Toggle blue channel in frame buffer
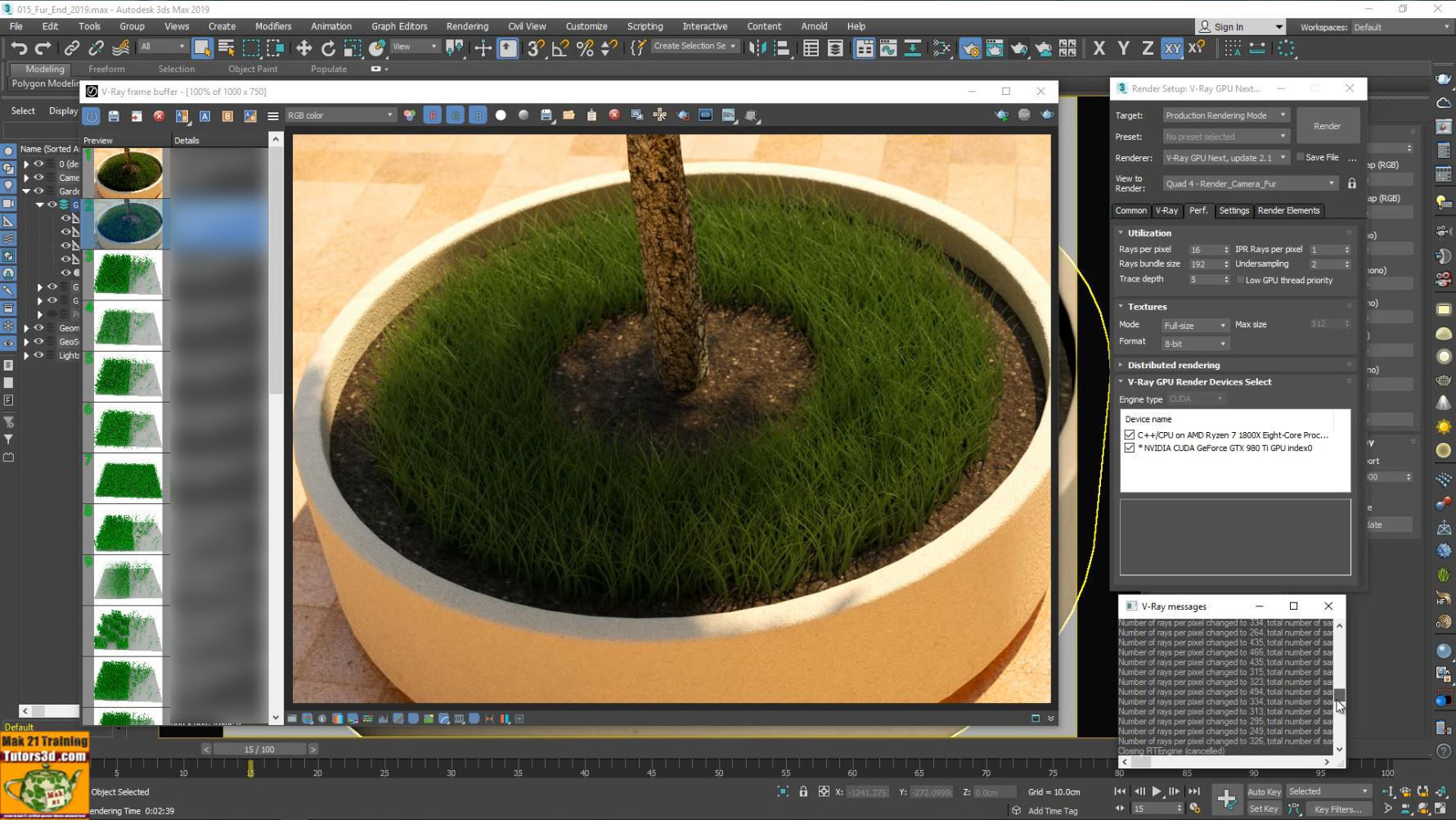 click(x=479, y=115)
